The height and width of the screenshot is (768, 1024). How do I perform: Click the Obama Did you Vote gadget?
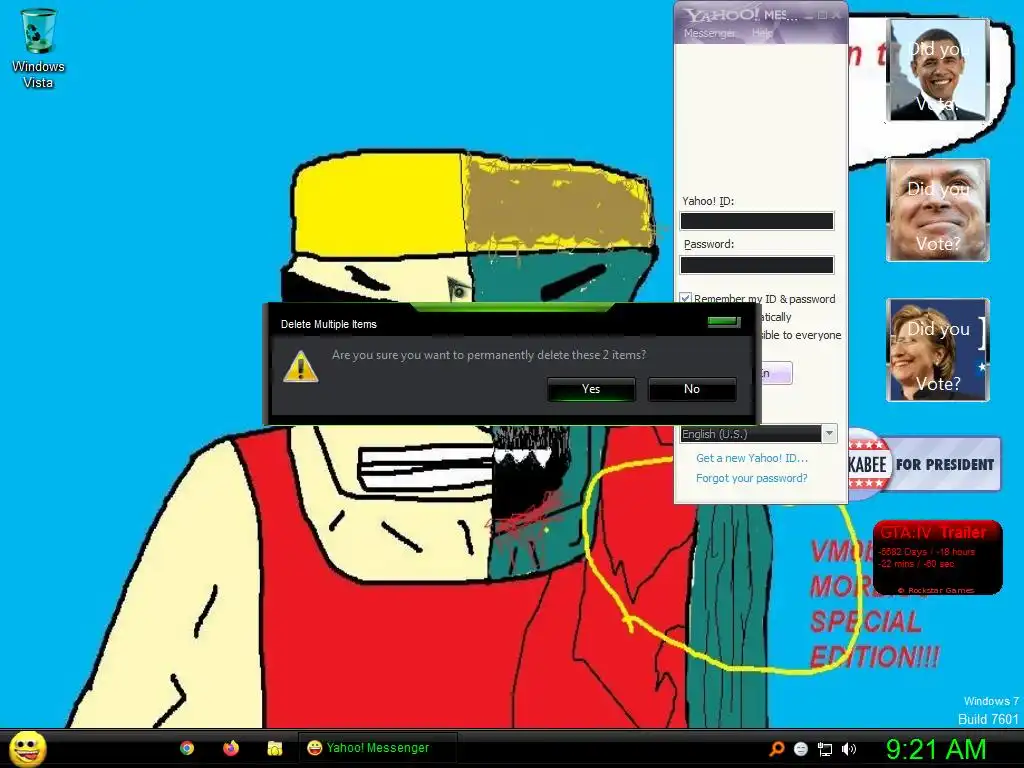pos(938,70)
